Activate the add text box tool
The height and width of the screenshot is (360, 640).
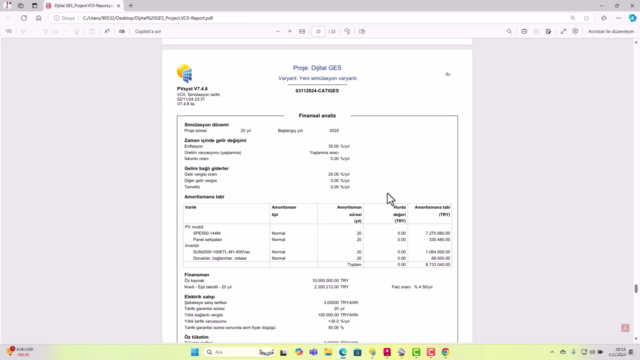pos(92,31)
